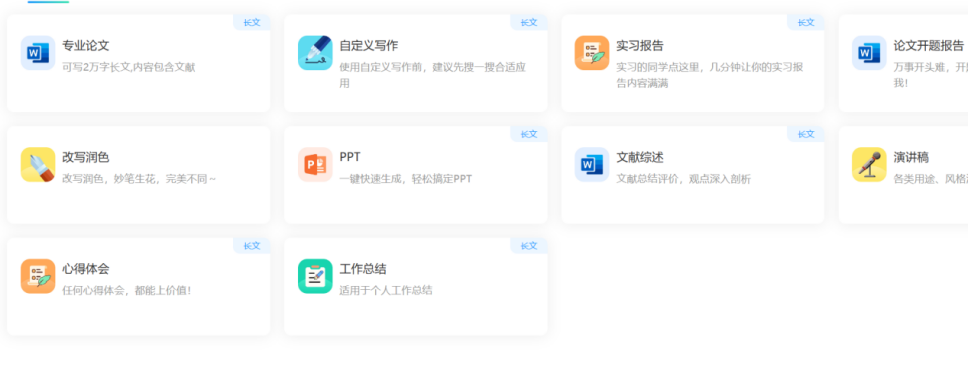Click the text 适用于个人工作总结
Viewport: 968px width, 387px height.
[386, 290]
